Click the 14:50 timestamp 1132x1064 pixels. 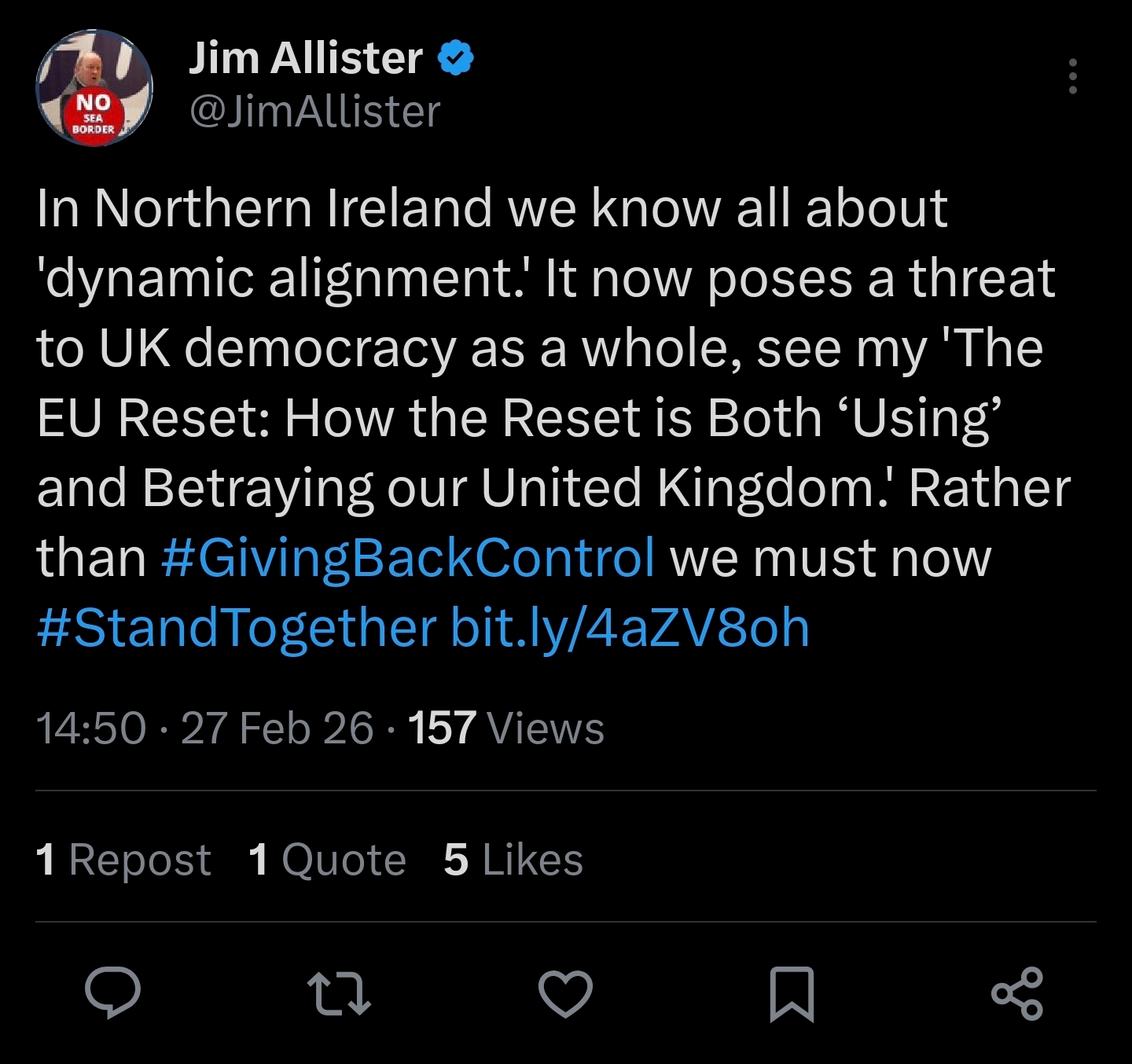tap(91, 728)
